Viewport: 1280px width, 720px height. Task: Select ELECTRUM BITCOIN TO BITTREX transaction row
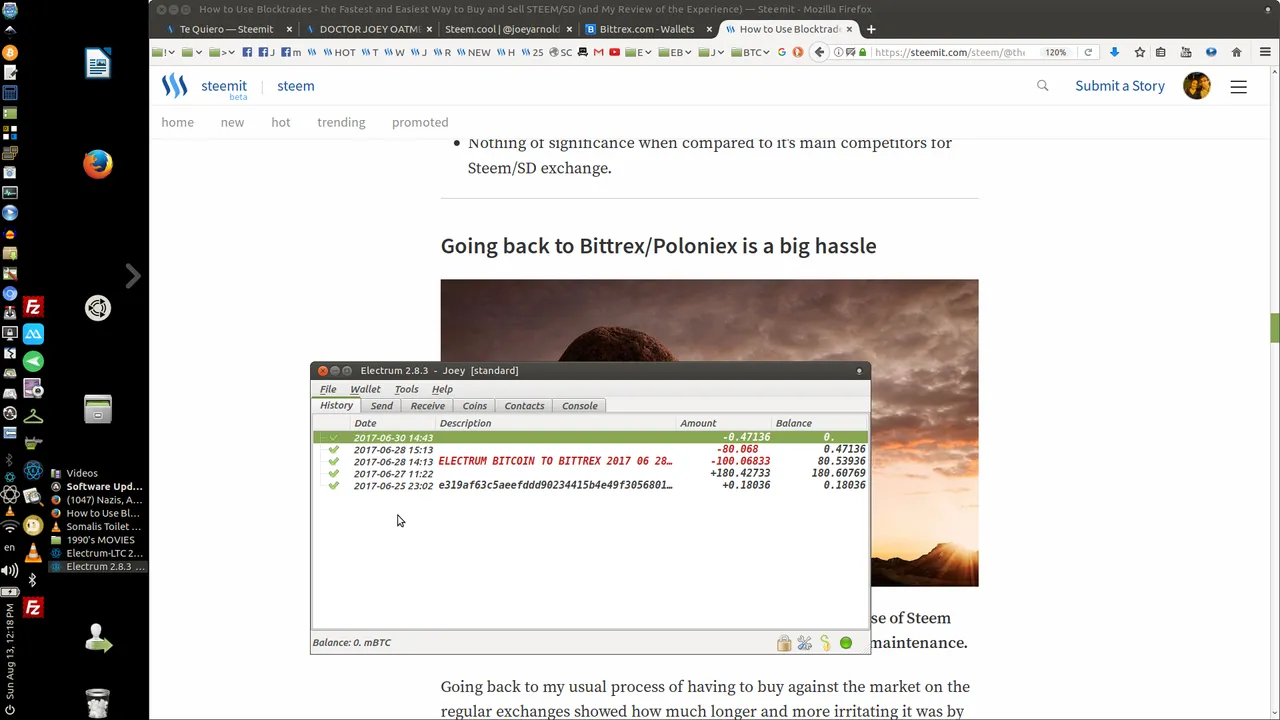[590, 462]
